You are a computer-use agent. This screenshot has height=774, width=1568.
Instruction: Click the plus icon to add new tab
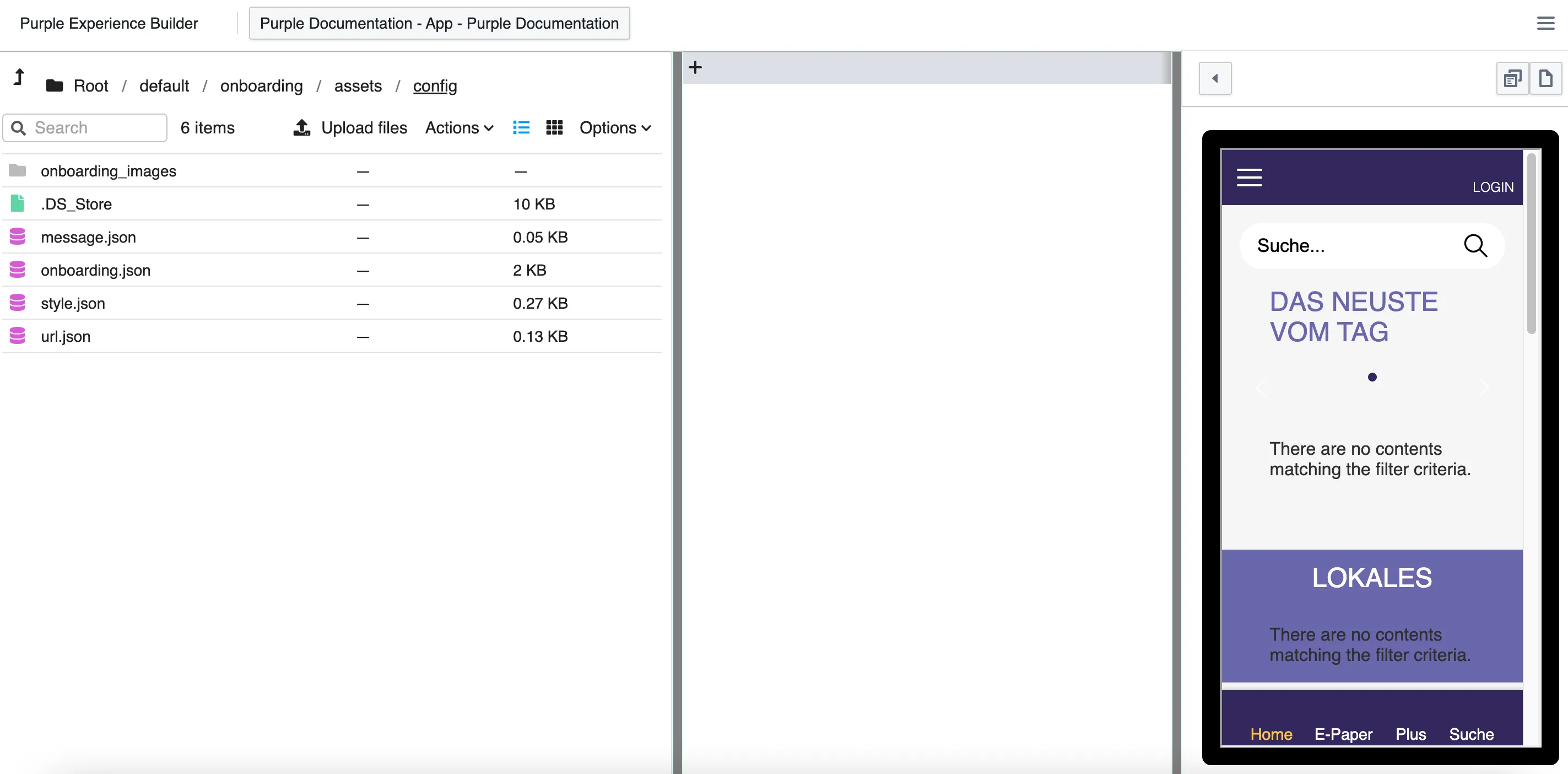tap(695, 67)
